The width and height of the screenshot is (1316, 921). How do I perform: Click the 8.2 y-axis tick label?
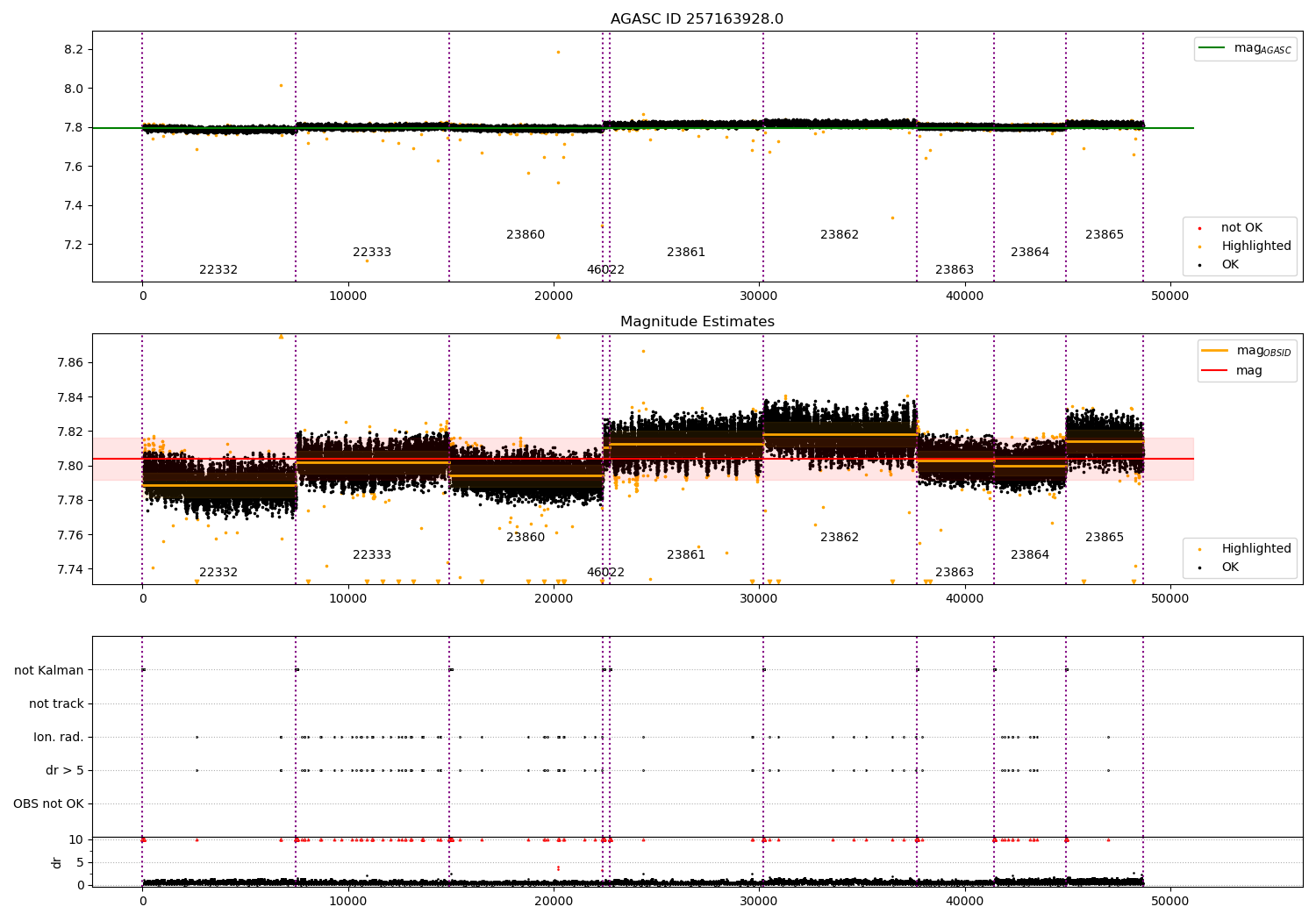(x=74, y=50)
